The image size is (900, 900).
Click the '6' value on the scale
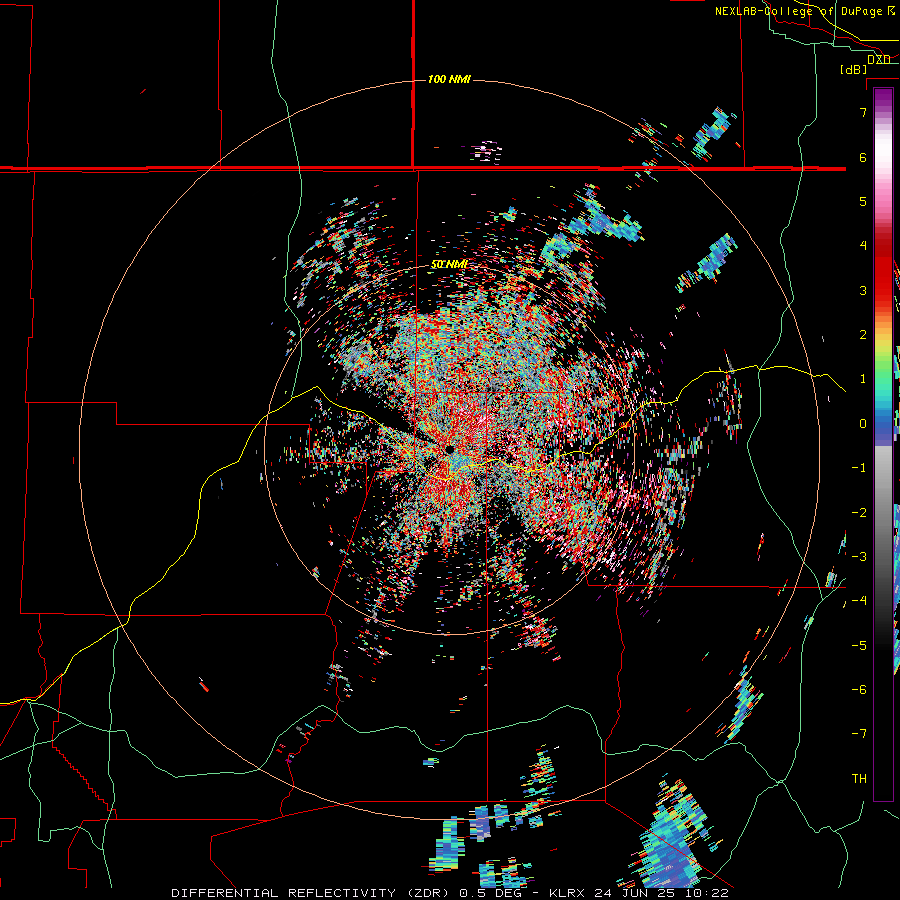(x=863, y=157)
